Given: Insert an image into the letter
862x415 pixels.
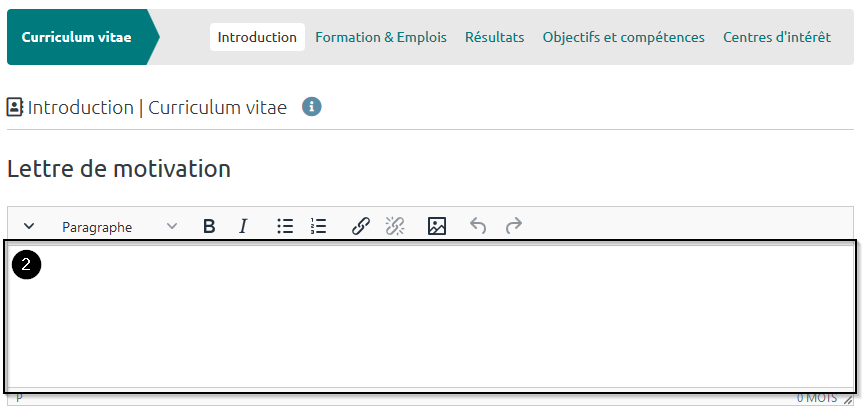Looking at the screenshot, I should (437, 227).
